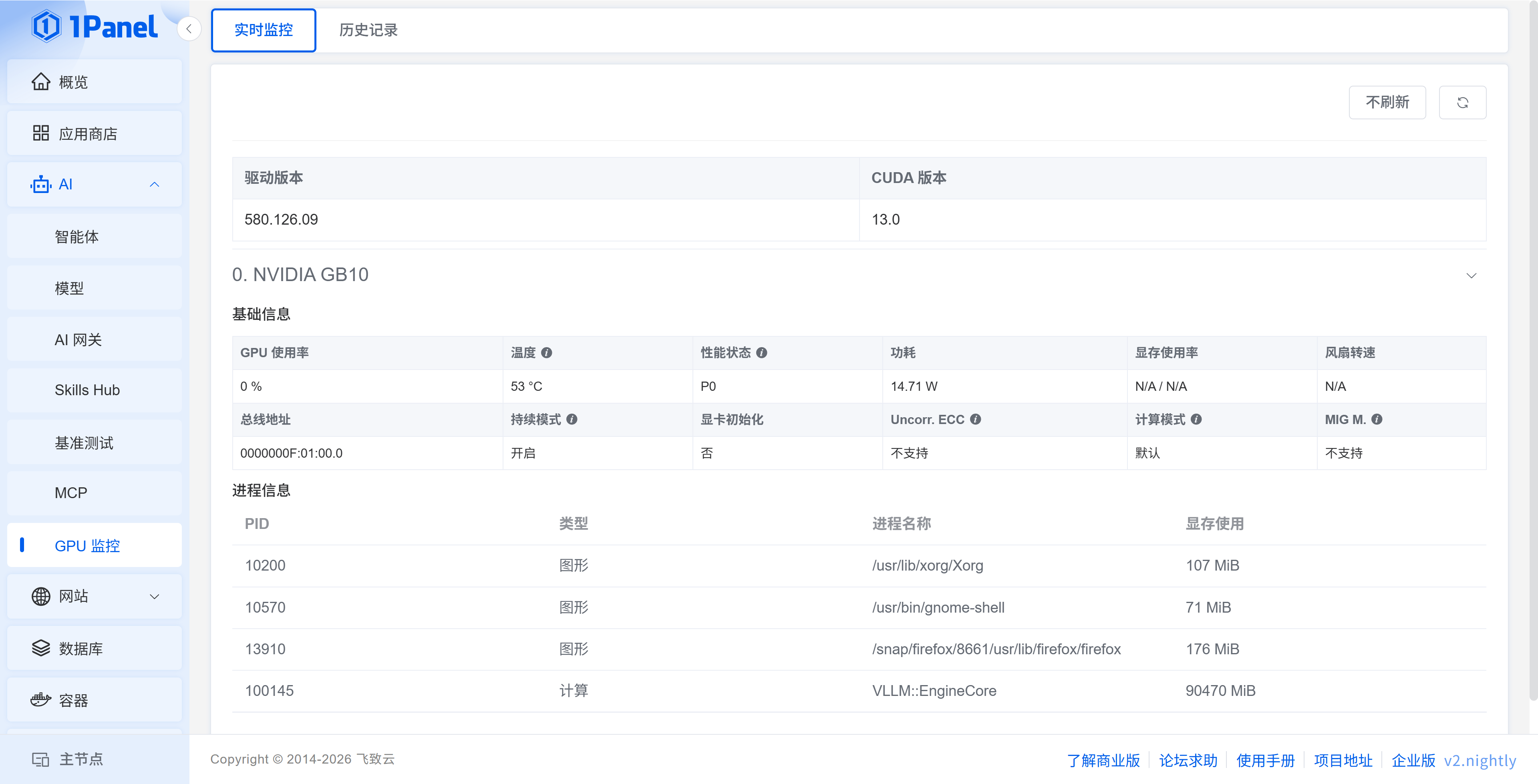Click the power value 14.71 W
The height and width of the screenshot is (784, 1538).
point(914,386)
